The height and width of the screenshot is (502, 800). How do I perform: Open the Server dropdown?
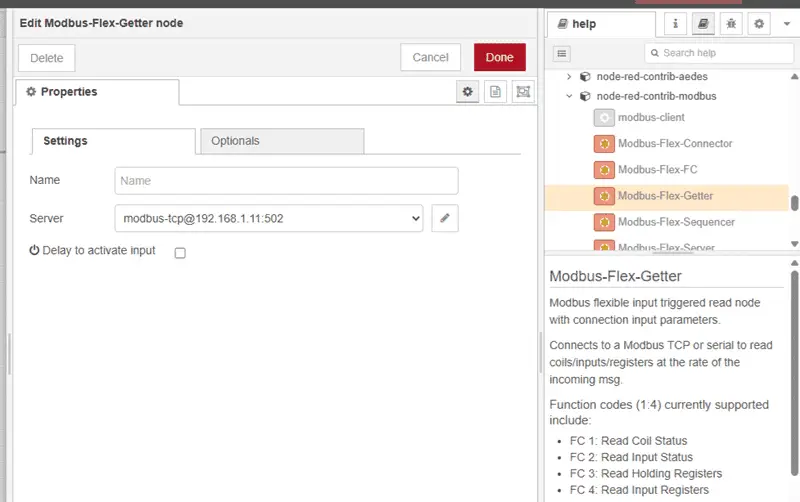[x=269, y=218]
